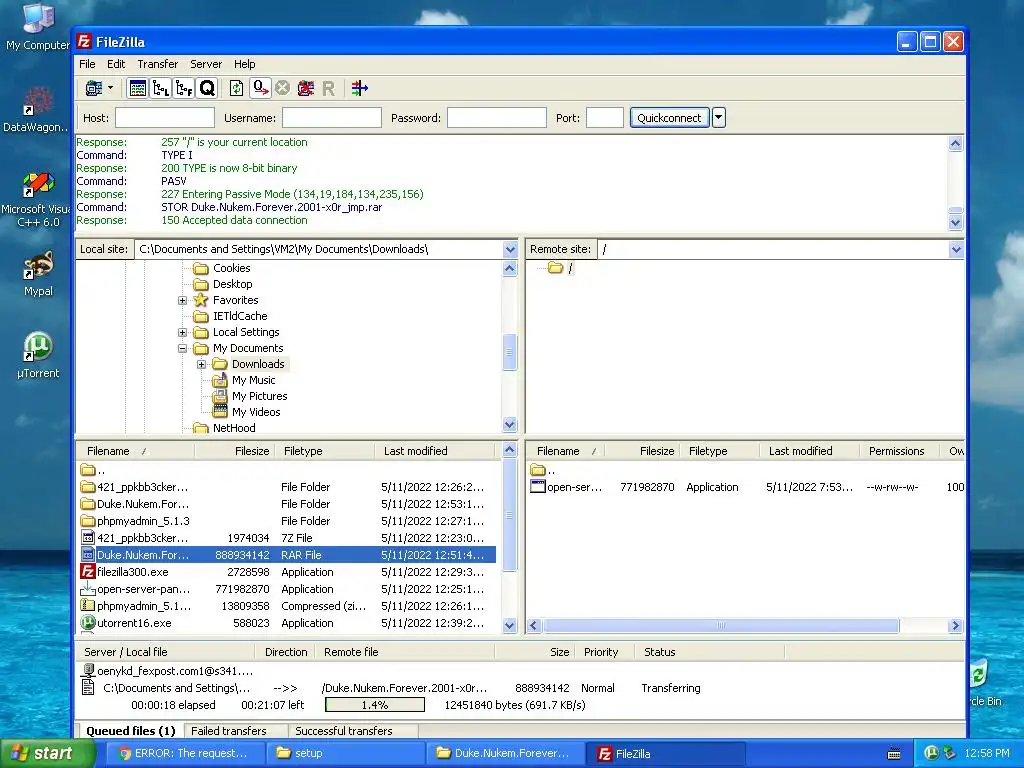Click the 1.4% transfer progress bar
Image resolution: width=1024 pixels, height=768 pixels.
(375, 705)
